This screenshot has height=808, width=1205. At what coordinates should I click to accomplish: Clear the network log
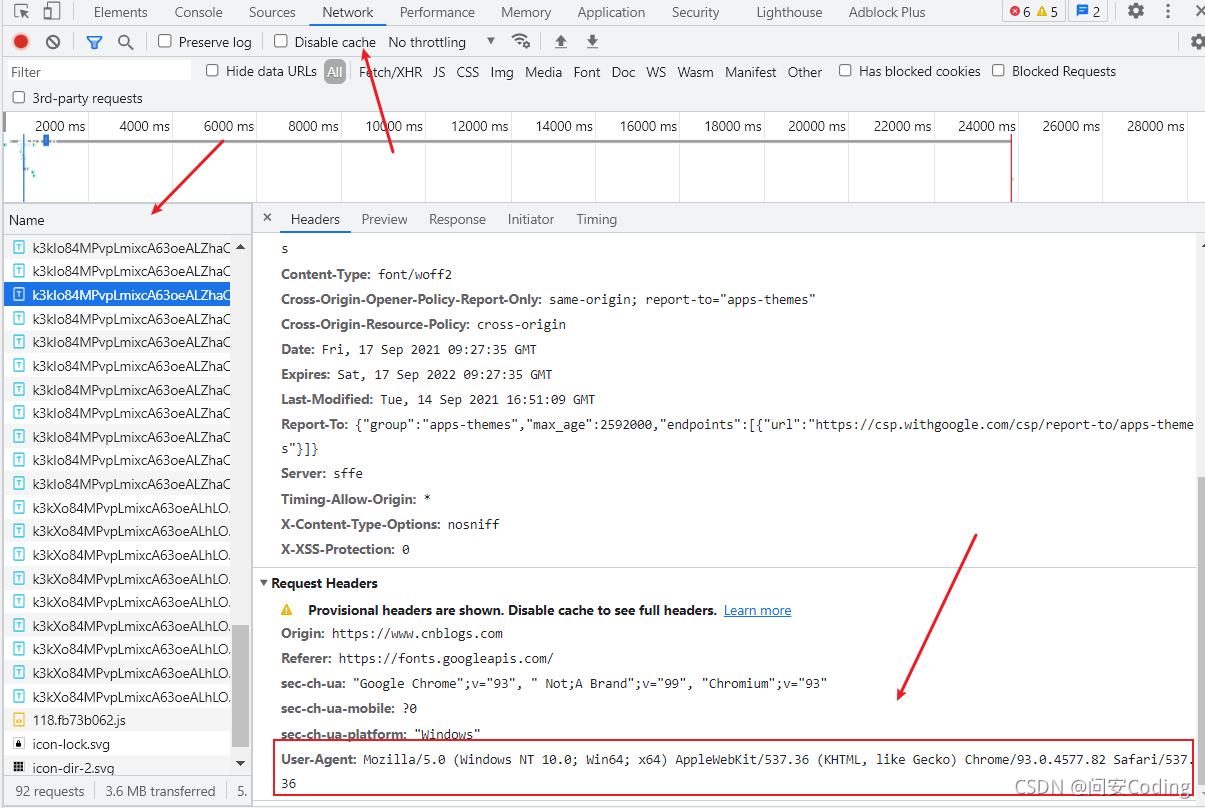(53, 42)
